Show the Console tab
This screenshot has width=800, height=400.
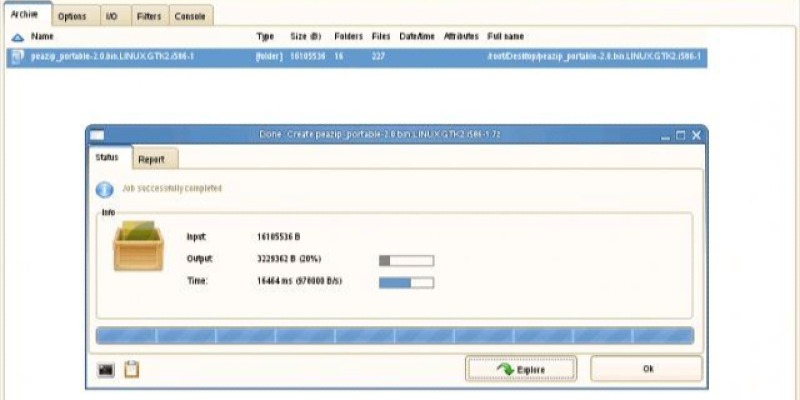190,17
